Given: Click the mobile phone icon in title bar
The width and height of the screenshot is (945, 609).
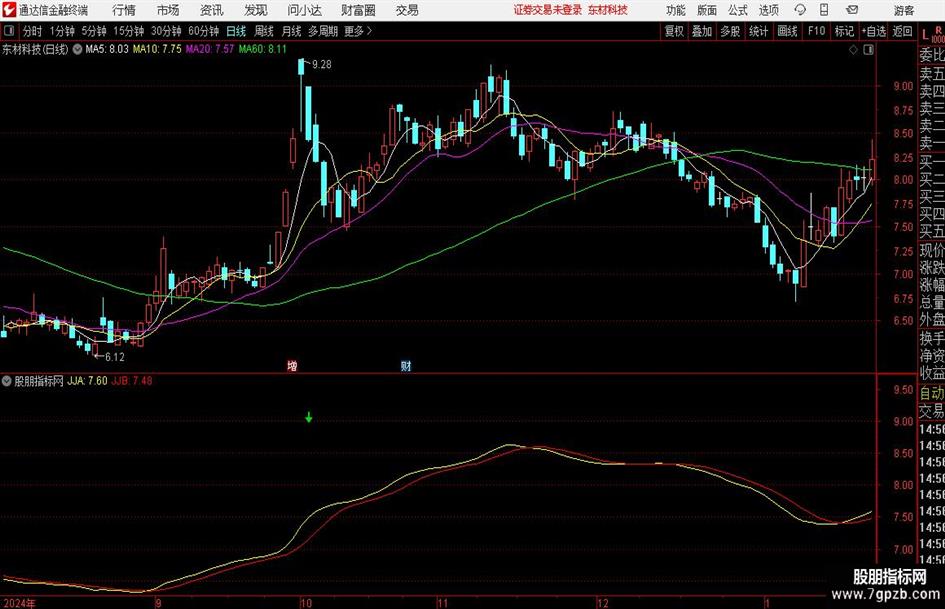Looking at the screenshot, I should 824,10.
